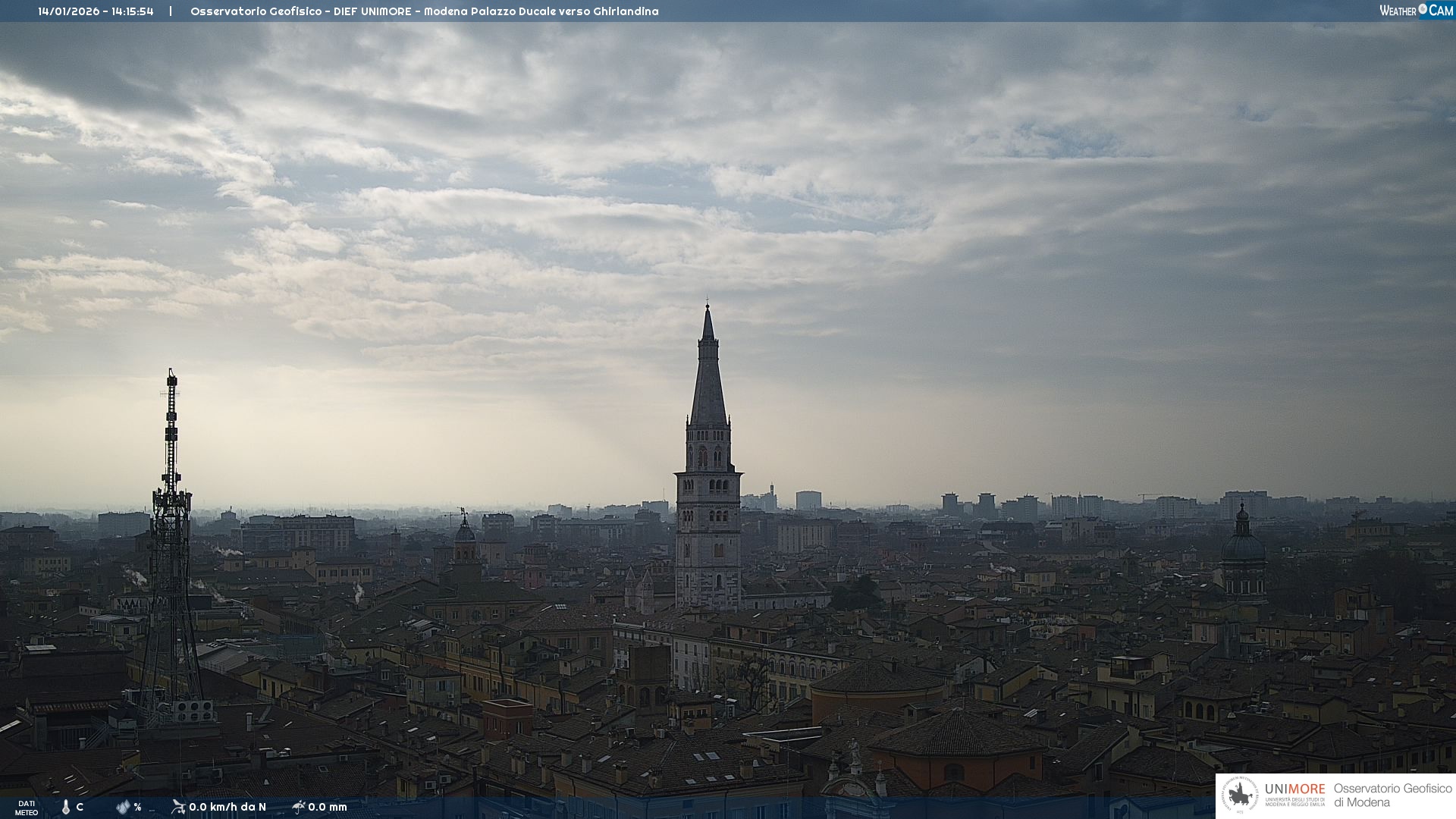
Task: Click the Osservatorio Geofisico camera title text
Action: (424, 11)
